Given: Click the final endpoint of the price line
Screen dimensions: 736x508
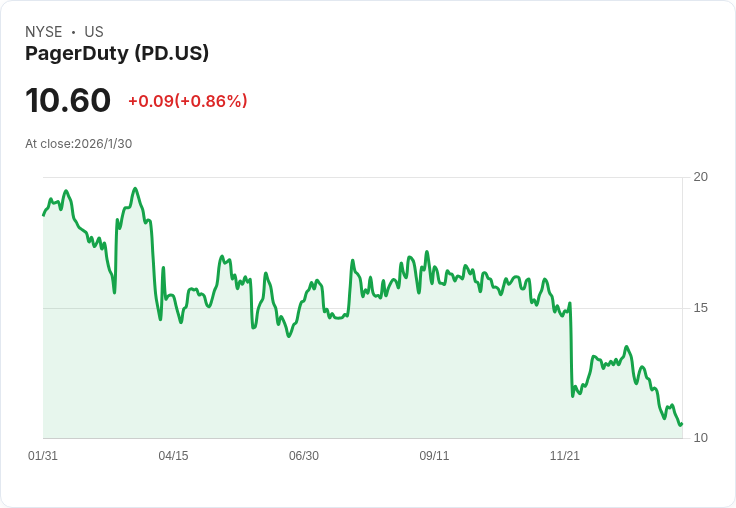Looking at the screenshot, I should pos(681,424).
